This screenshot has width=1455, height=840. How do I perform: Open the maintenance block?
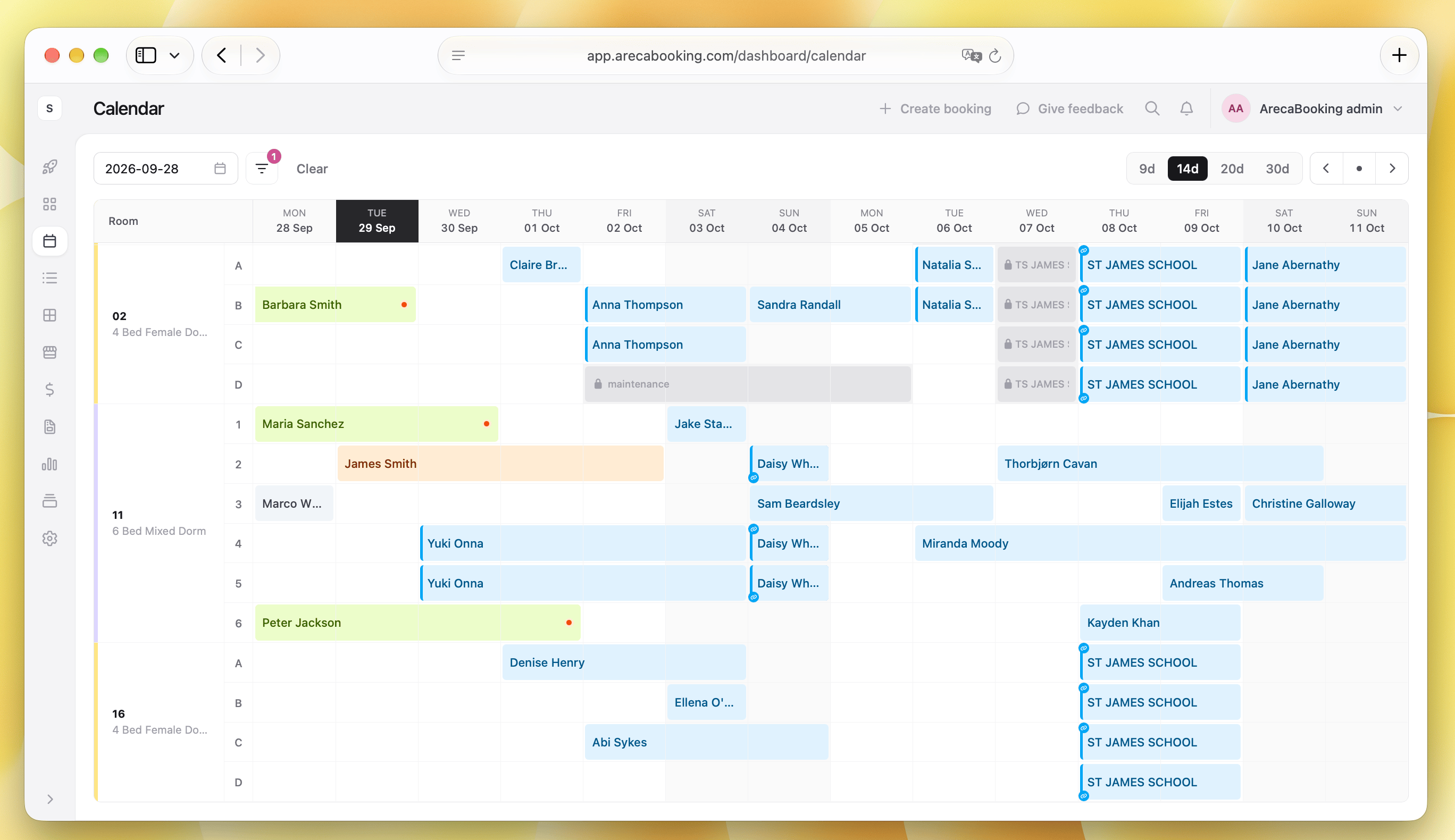tap(748, 384)
